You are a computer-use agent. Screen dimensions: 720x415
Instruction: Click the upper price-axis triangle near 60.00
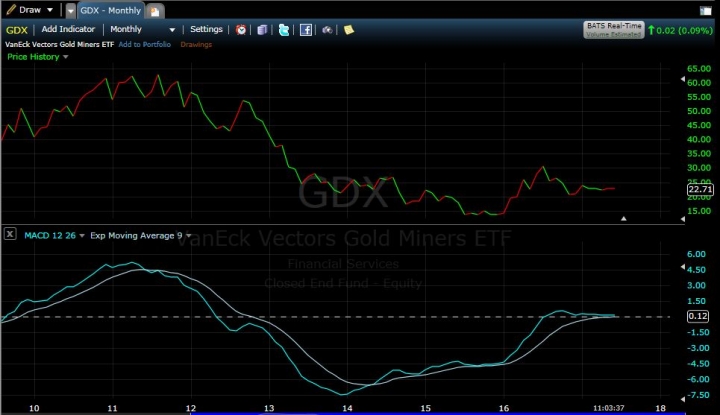[x=682, y=79]
